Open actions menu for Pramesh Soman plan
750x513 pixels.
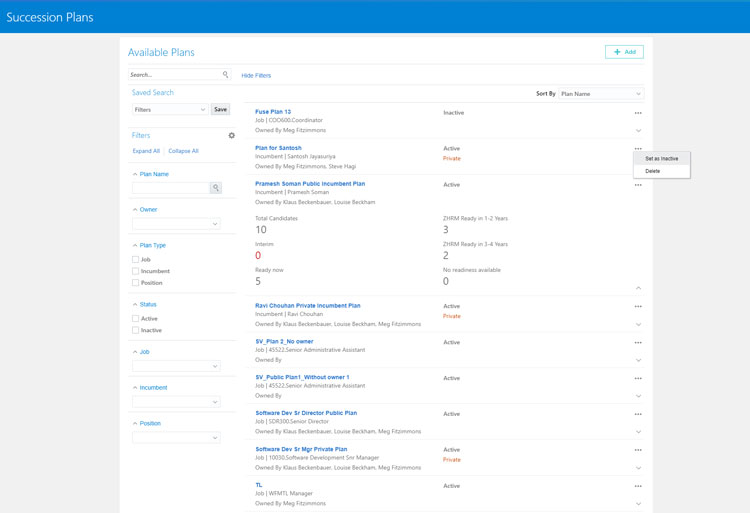[638, 185]
